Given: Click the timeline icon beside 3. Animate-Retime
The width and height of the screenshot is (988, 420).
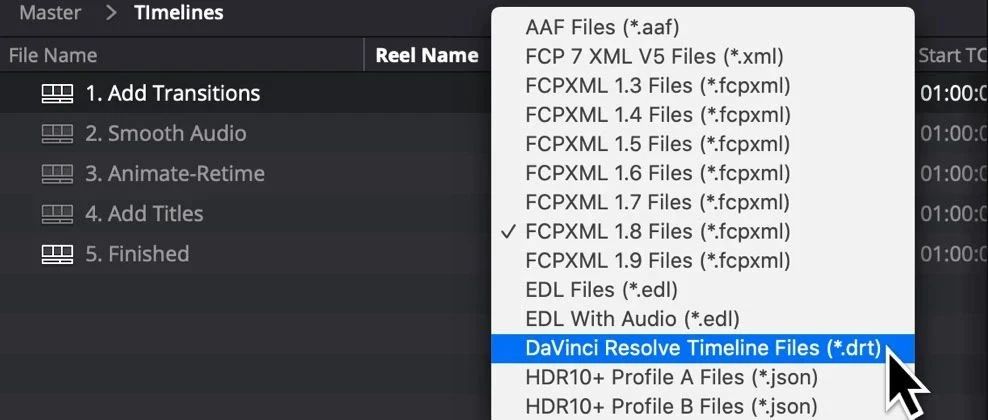Looking at the screenshot, I should [x=57, y=174].
